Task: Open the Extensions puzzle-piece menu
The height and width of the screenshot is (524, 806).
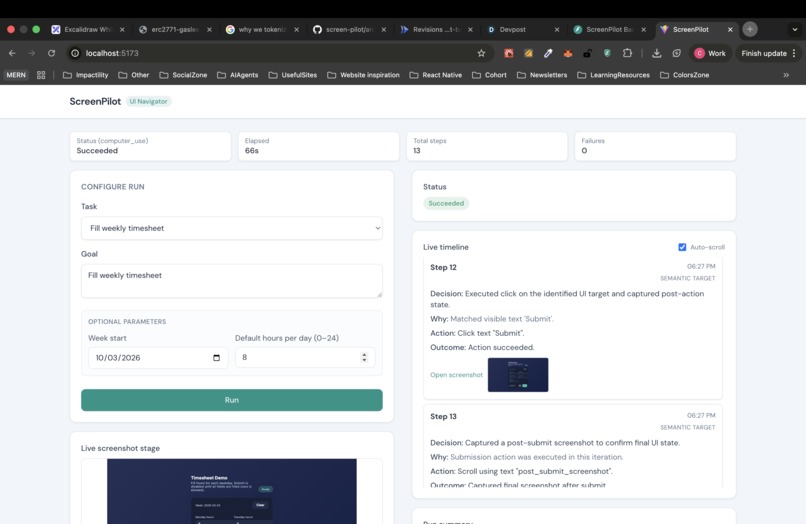Action: 627,53
